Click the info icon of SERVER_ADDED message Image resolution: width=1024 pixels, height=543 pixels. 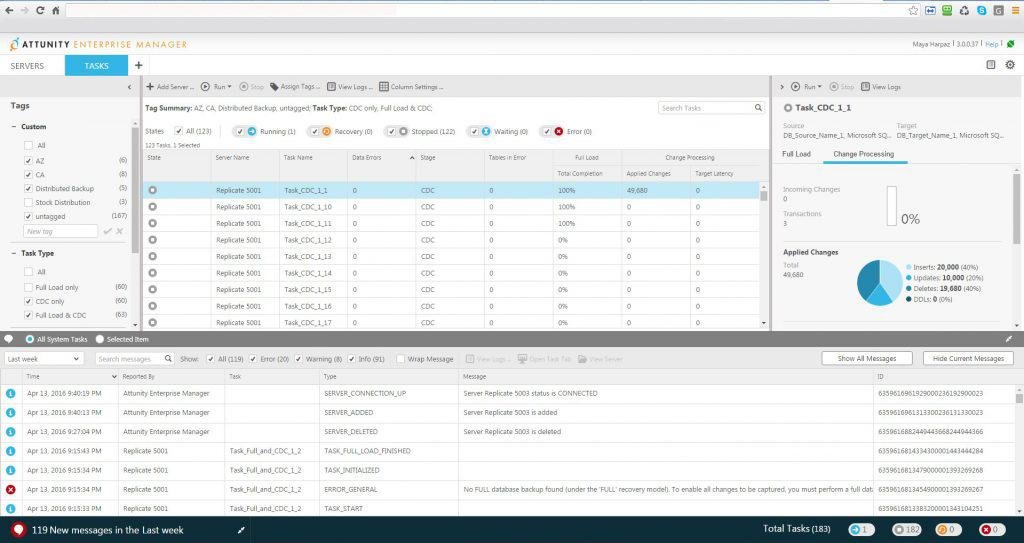tap(10, 412)
